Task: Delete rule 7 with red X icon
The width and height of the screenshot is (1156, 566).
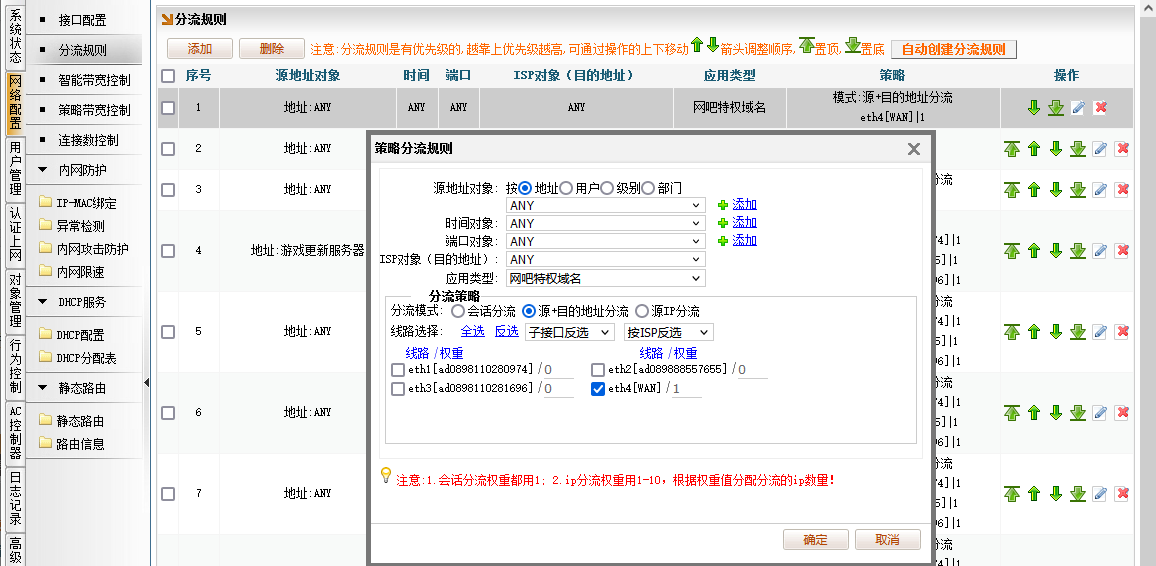Action: tap(1122, 493)
